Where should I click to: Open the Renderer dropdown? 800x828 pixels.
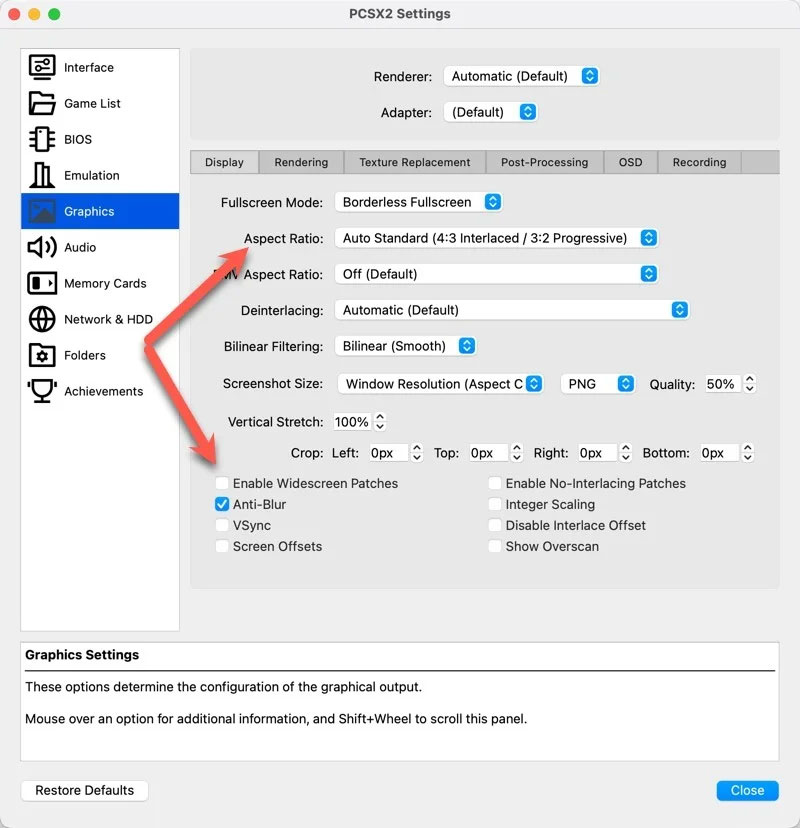pyautogui.click(x=521, y=76)
